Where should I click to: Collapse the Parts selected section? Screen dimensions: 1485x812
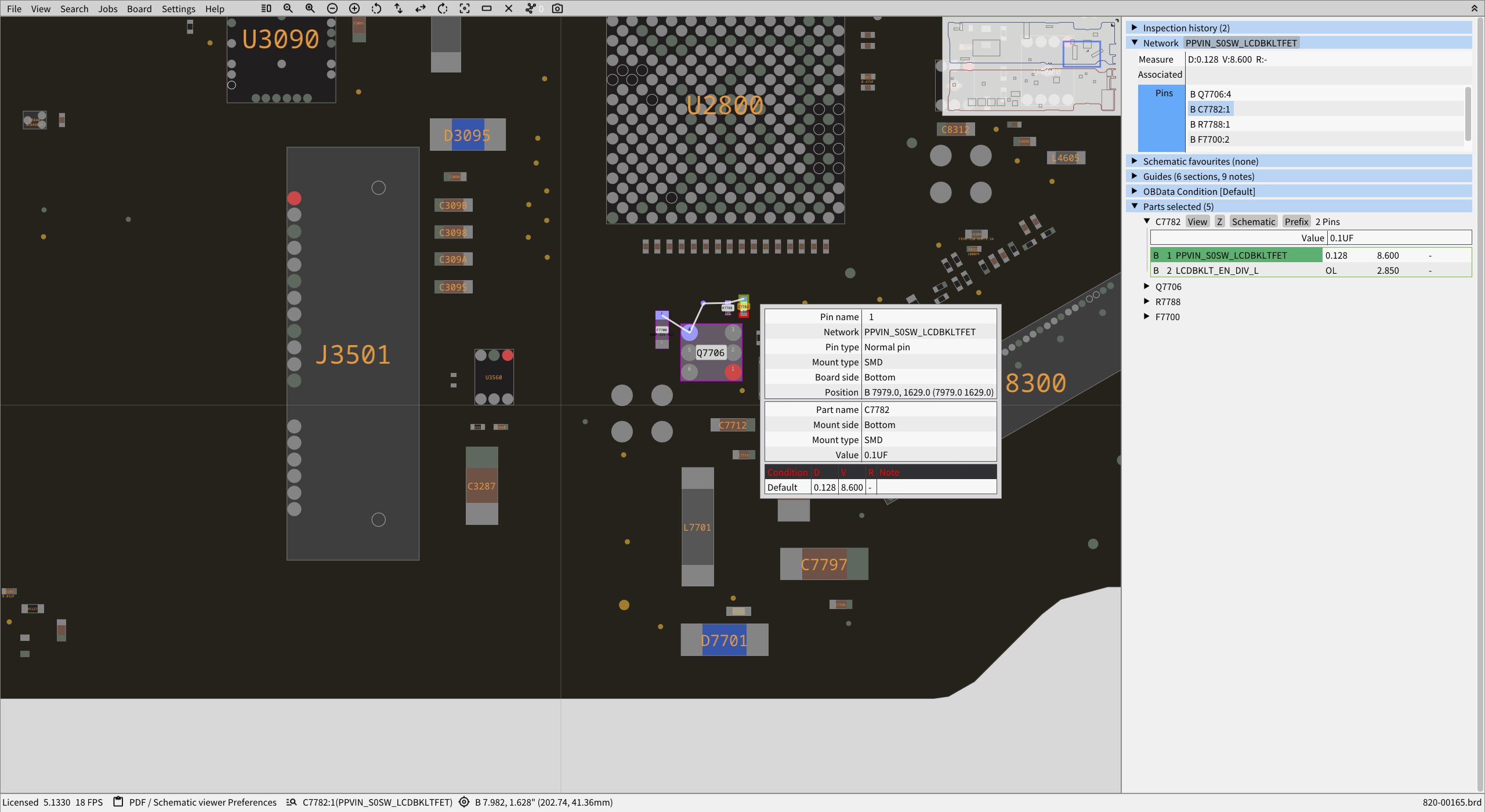click(1135, 206)
